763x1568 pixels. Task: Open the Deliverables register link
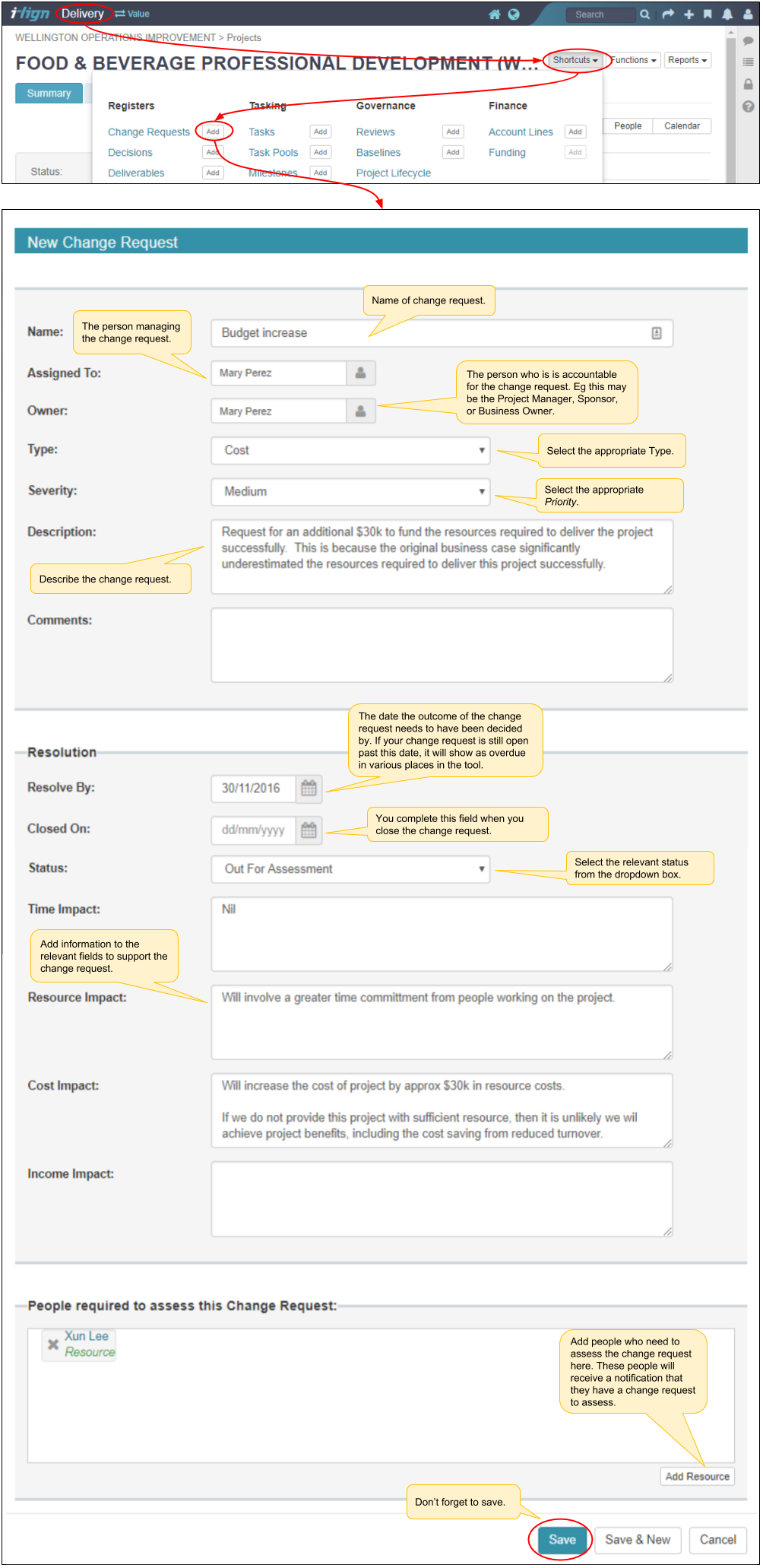(x=136, y=173)
